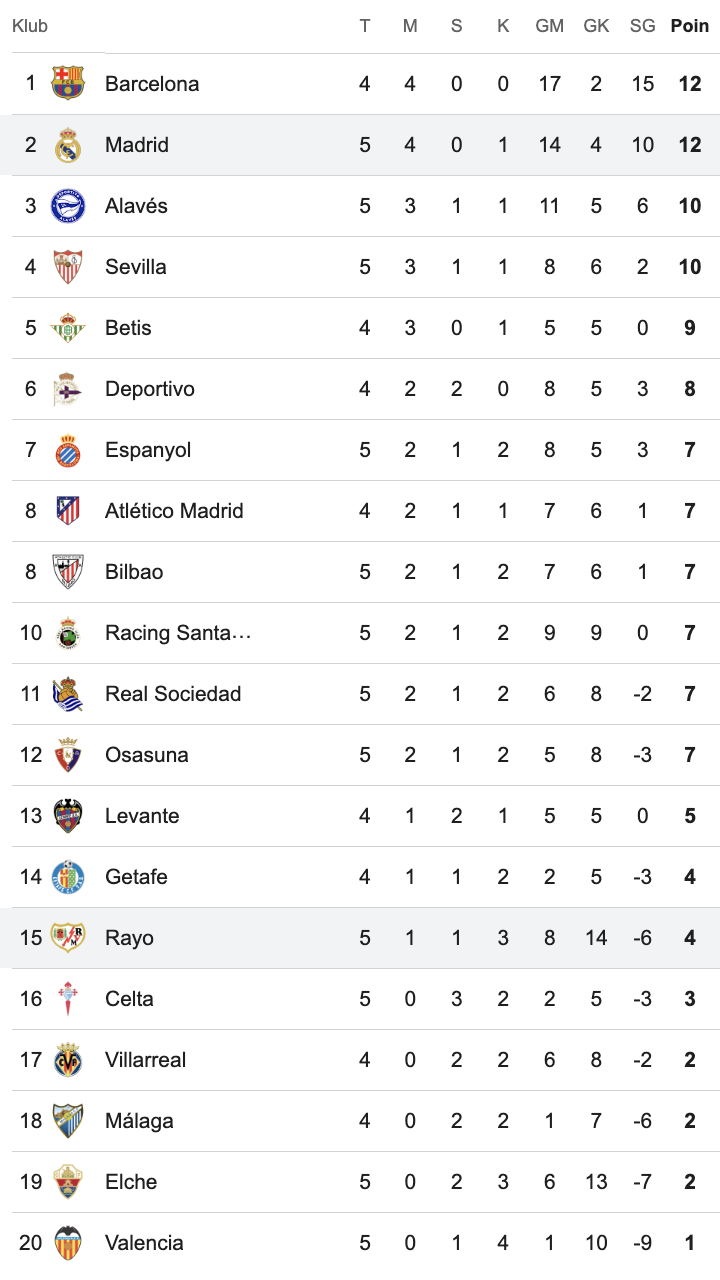720x1280 pixels.
Task: Click the Málaga club crest
Action: [x=68, y=1121]
